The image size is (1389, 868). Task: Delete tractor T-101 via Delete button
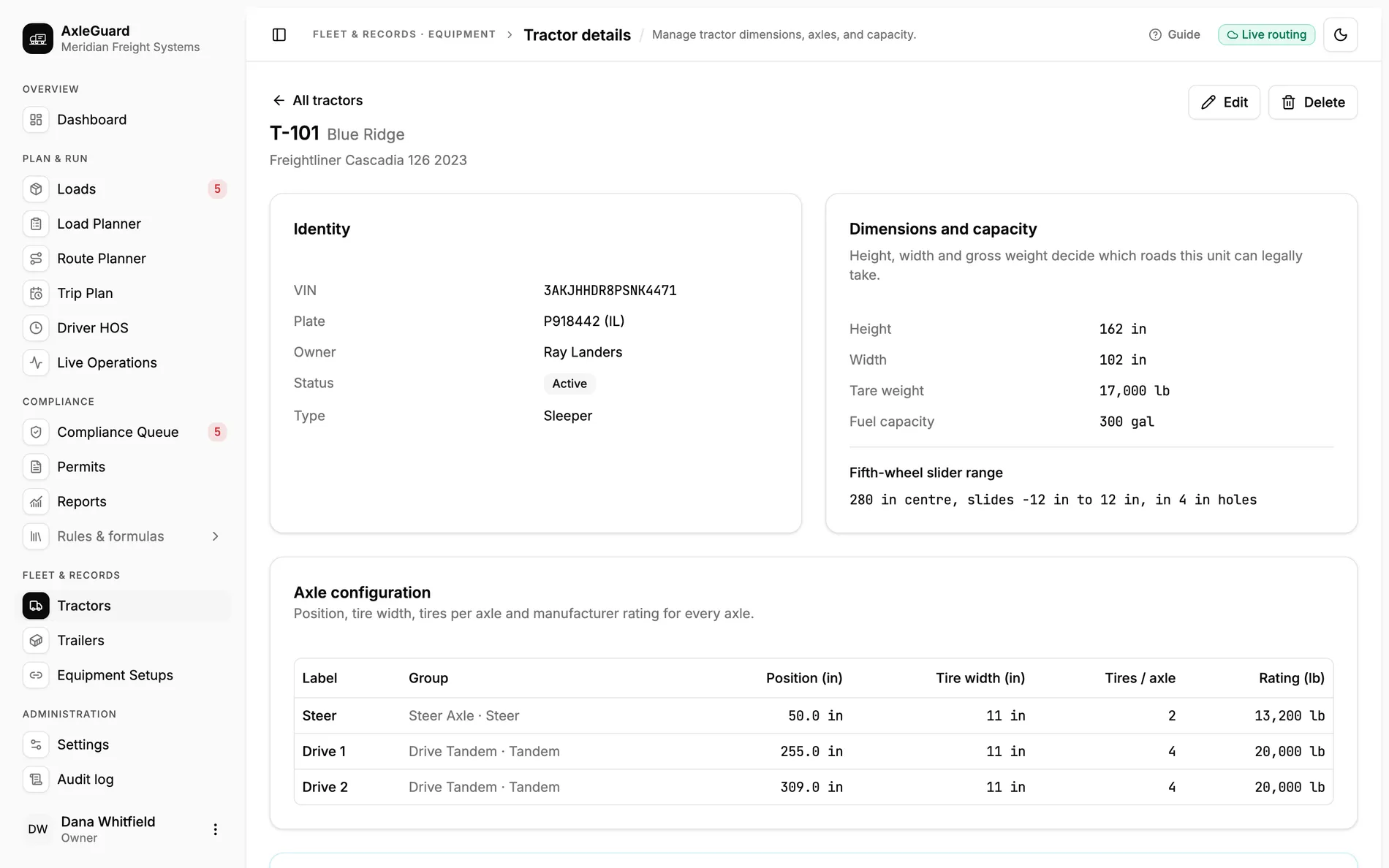(x=1312, y=102)
